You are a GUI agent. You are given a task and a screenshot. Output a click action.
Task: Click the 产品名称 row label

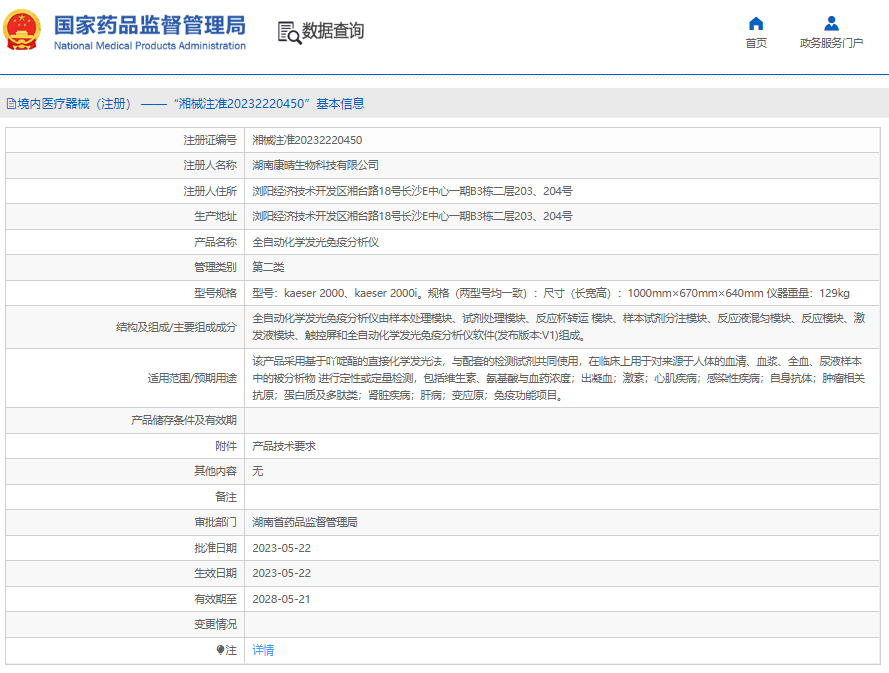[x=215, y=242]
